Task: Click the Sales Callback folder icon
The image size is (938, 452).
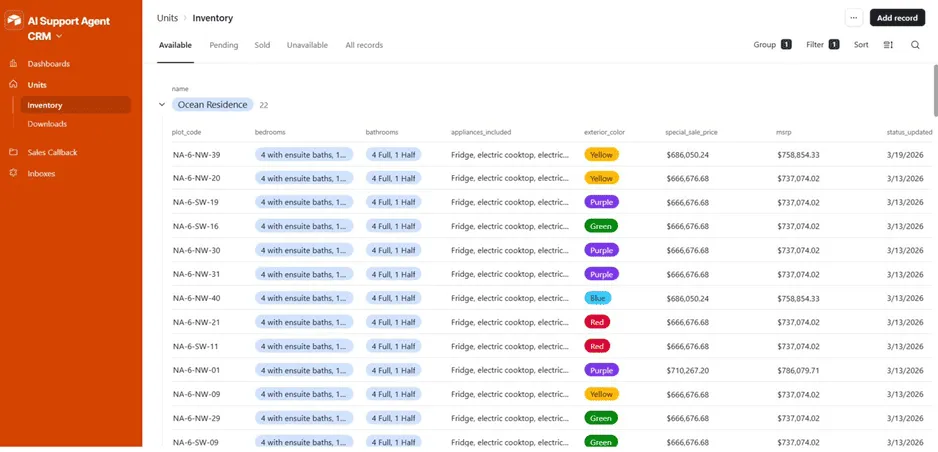Action: (13, 152)
